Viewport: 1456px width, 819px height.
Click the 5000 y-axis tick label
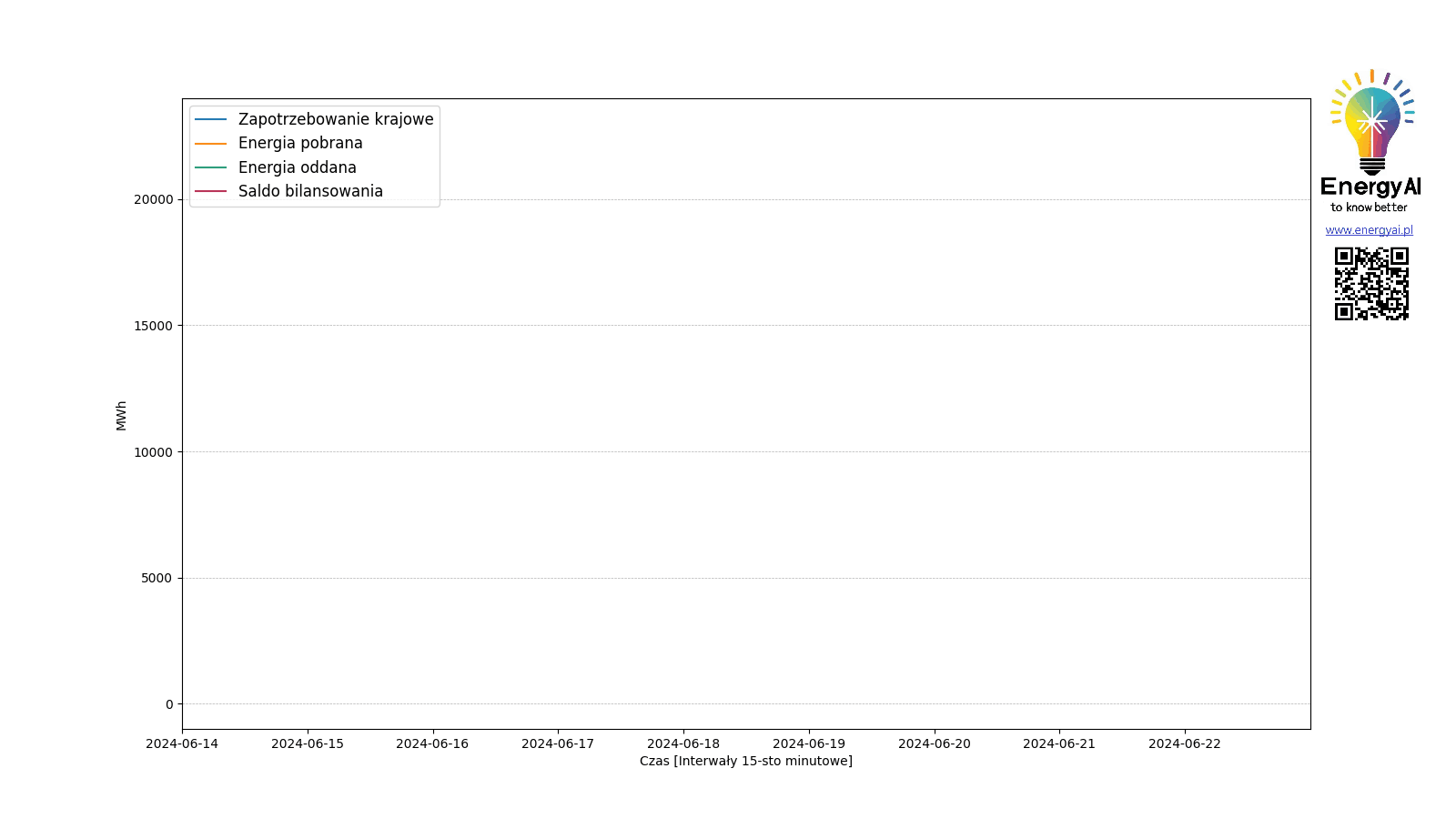156,578
